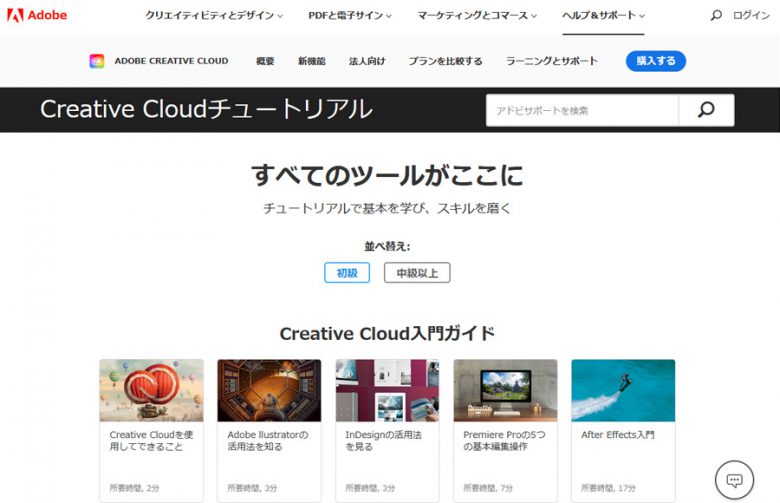Click Premiere Proの5つの基本編集操作 title
This screenshot has width=780, height=503.
pos(504,440)
